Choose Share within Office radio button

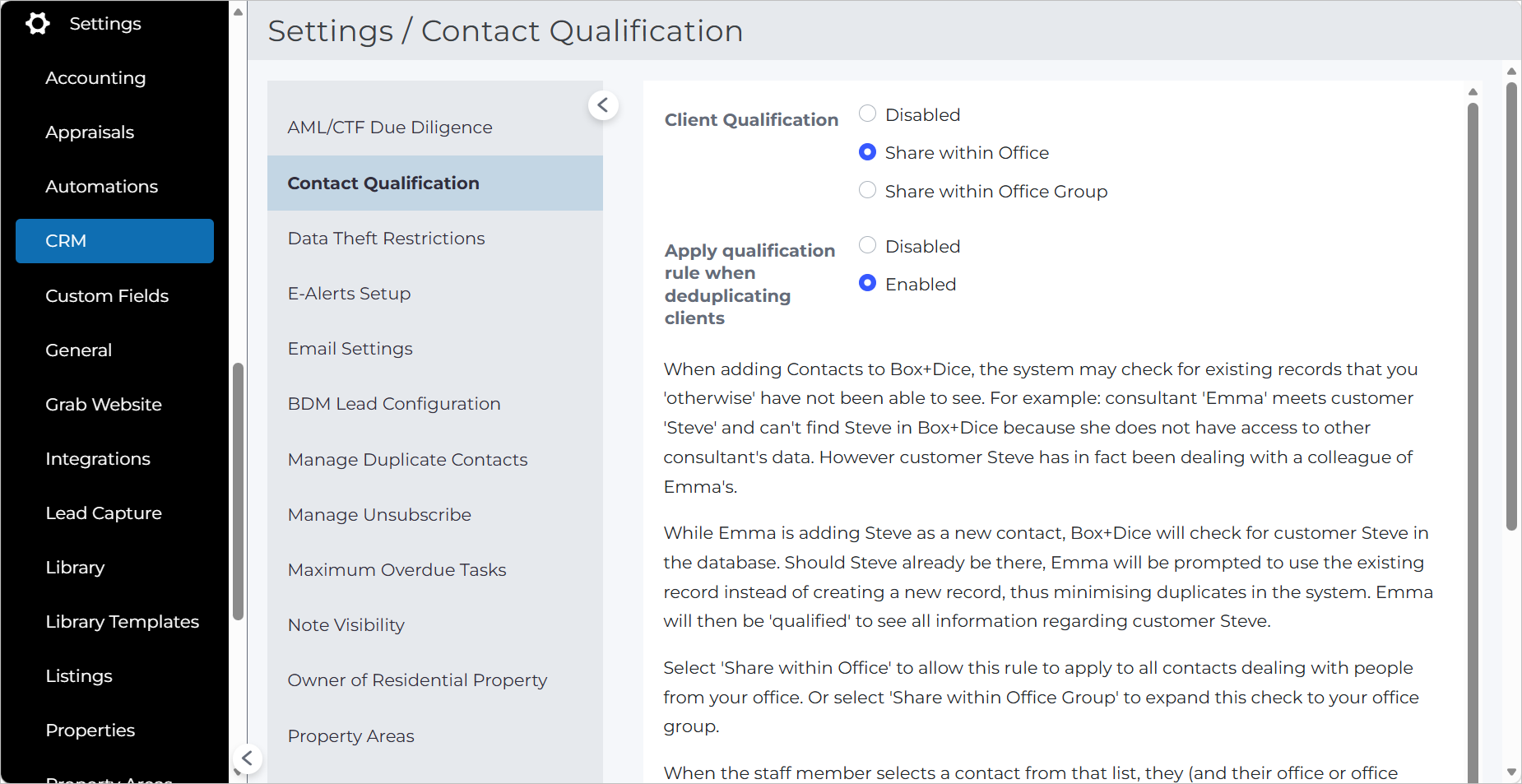pyautogui.click(x=867, y=152)
